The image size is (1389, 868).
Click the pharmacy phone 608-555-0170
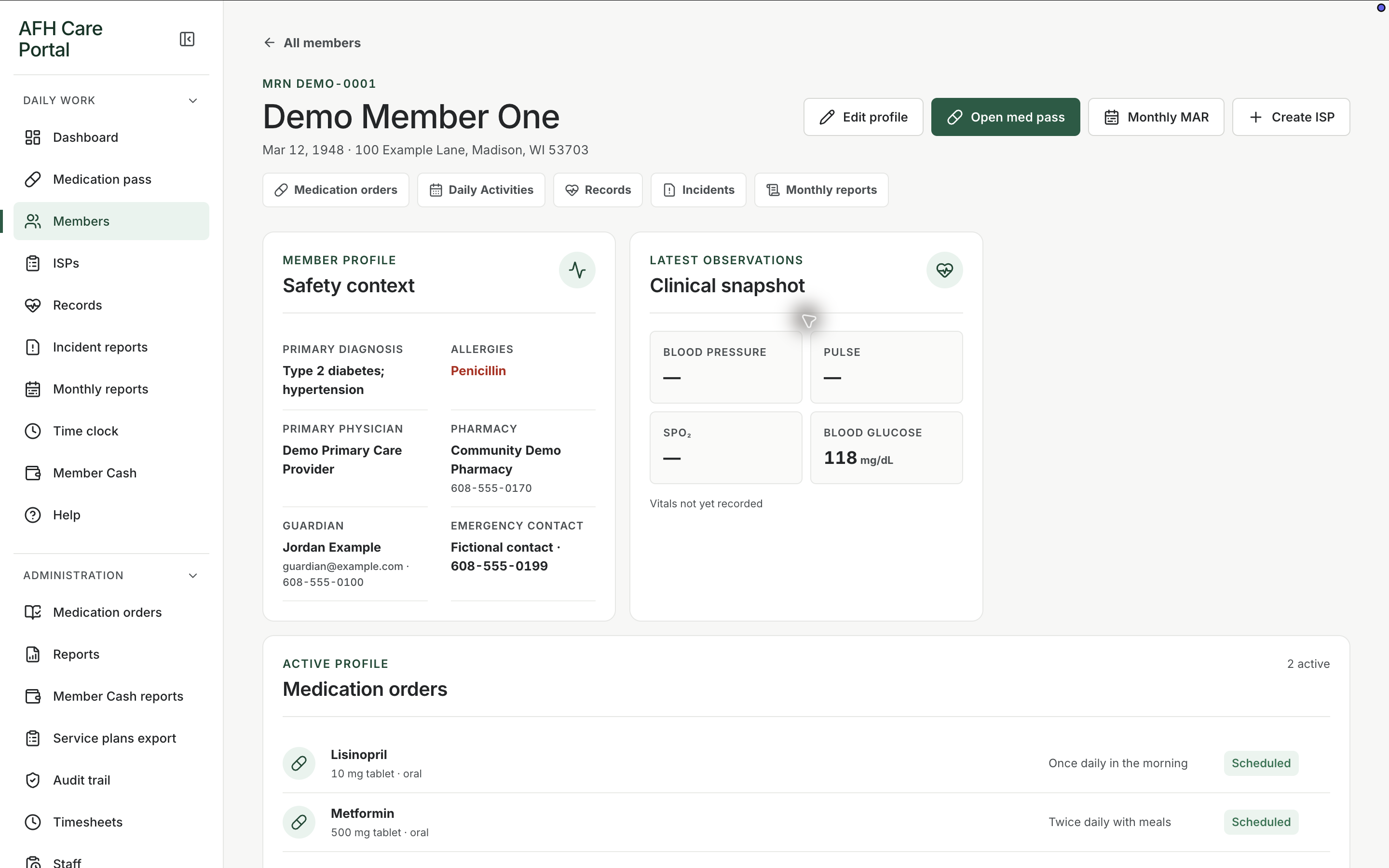[x=491, y=488]
